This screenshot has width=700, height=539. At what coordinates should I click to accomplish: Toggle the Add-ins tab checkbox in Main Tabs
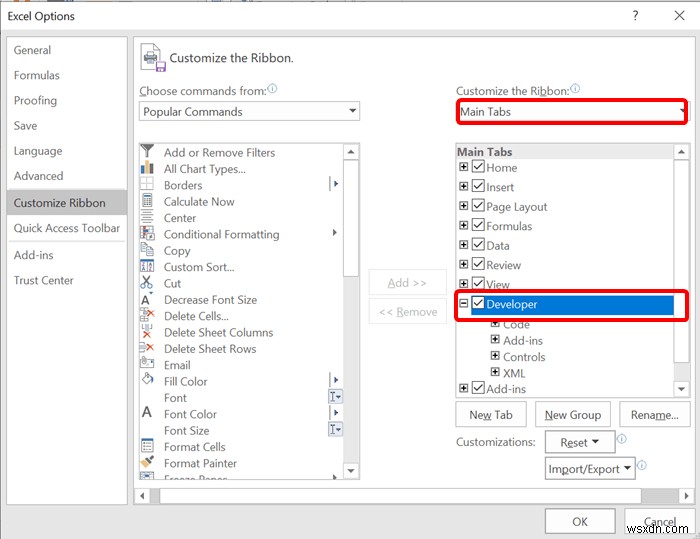(x=478, y=387)
